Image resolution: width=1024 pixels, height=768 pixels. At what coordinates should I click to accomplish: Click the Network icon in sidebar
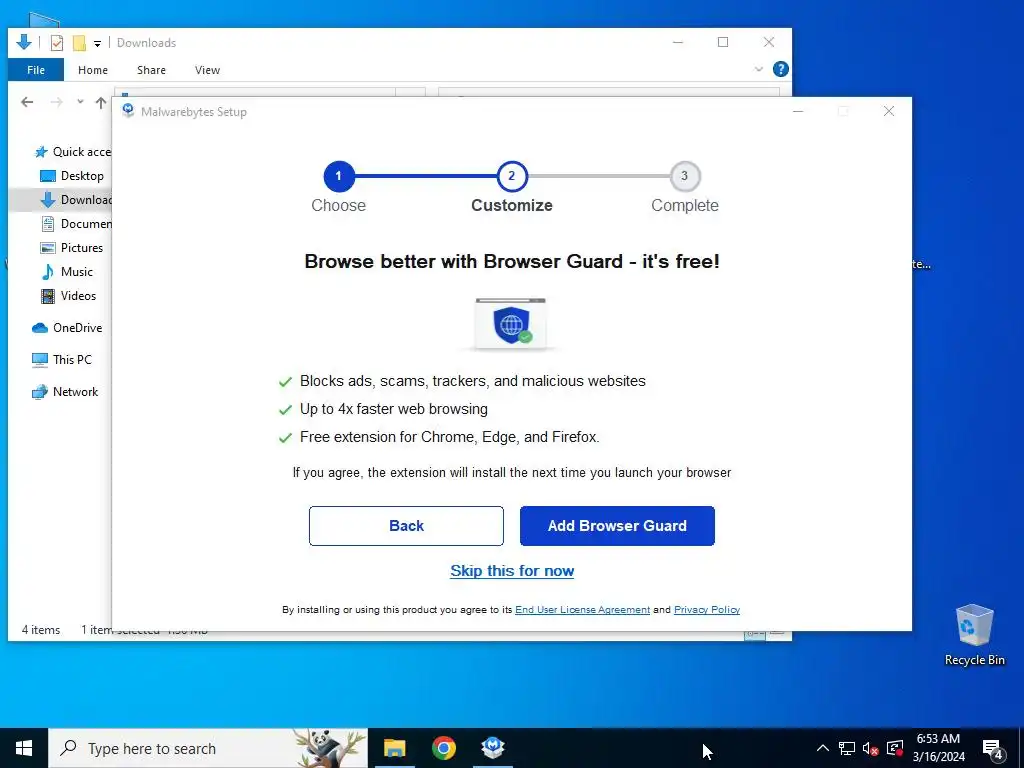pyautogui.click(x=40, y=392)
